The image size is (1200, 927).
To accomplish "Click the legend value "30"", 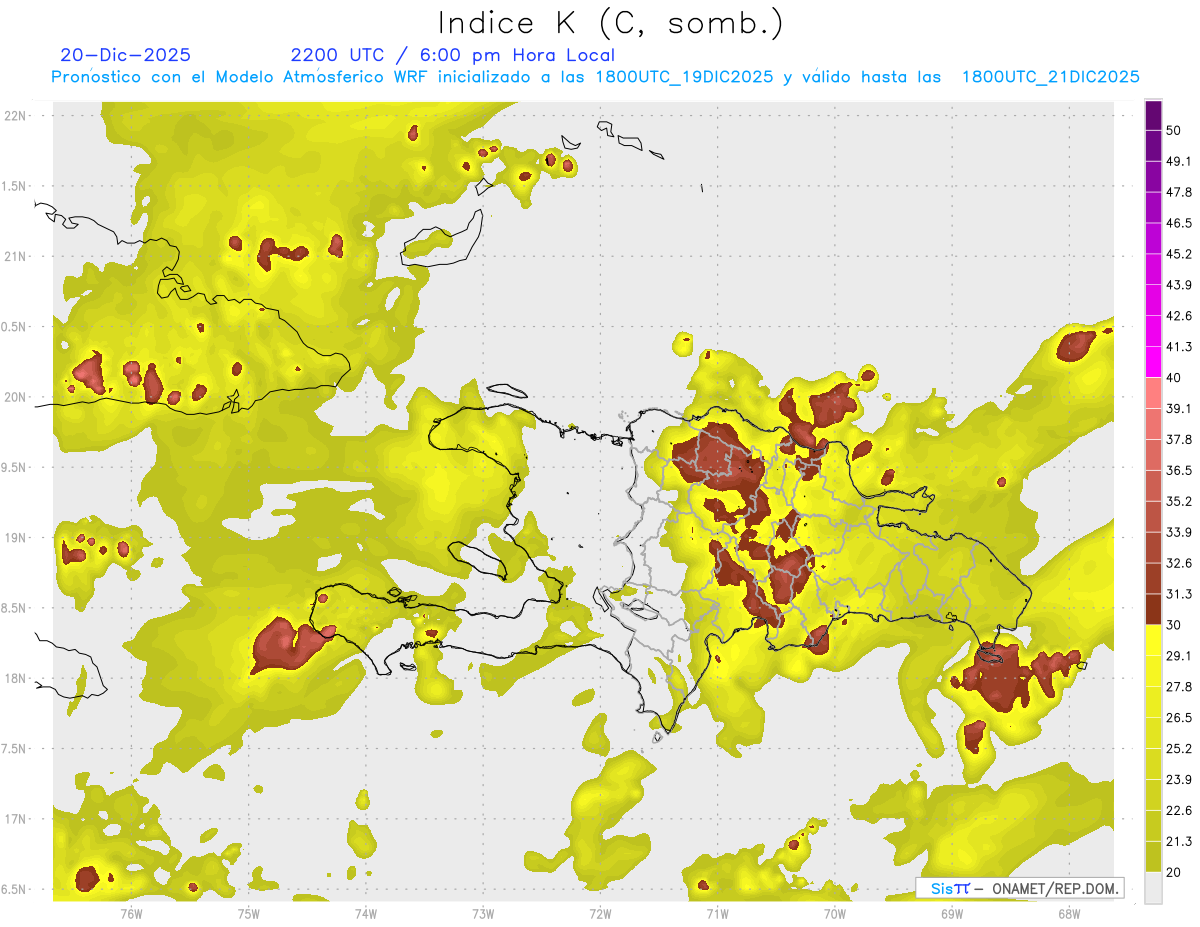I will [x=1174, y=625].
